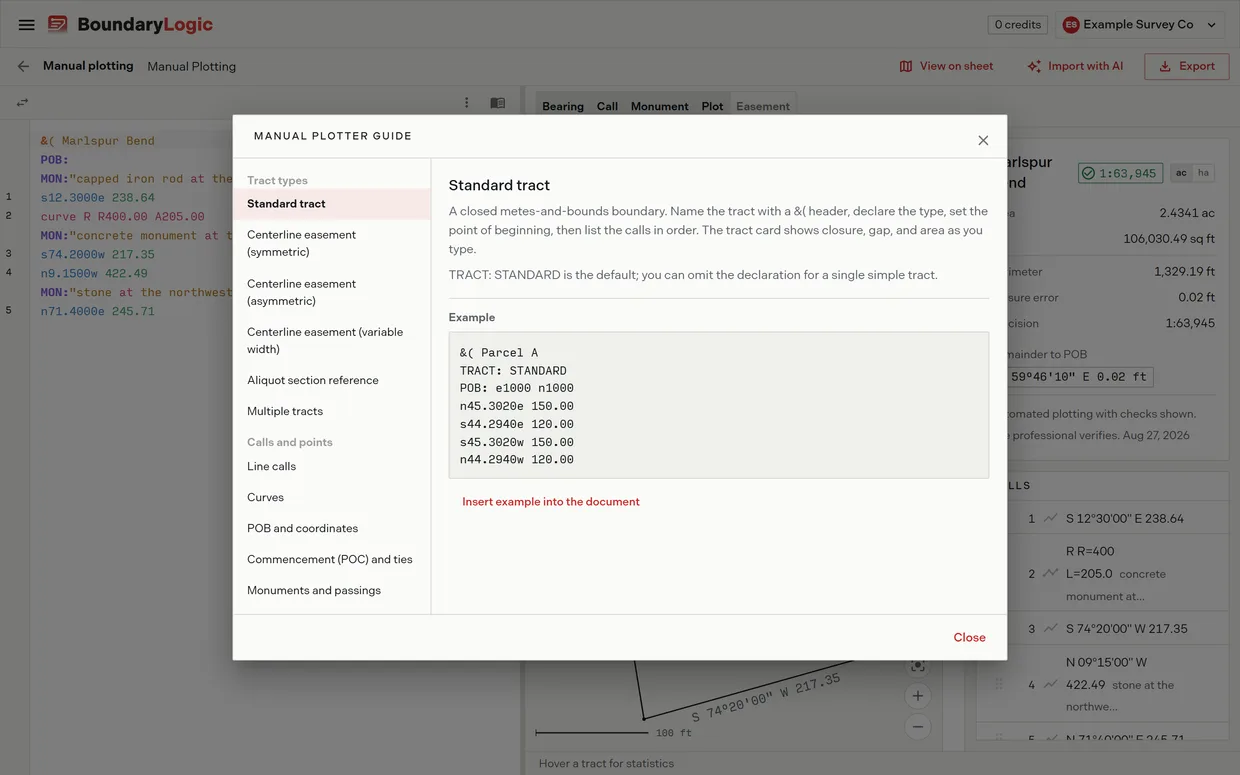
Task: Switch area units to ha
Action: coord(1203,173)
